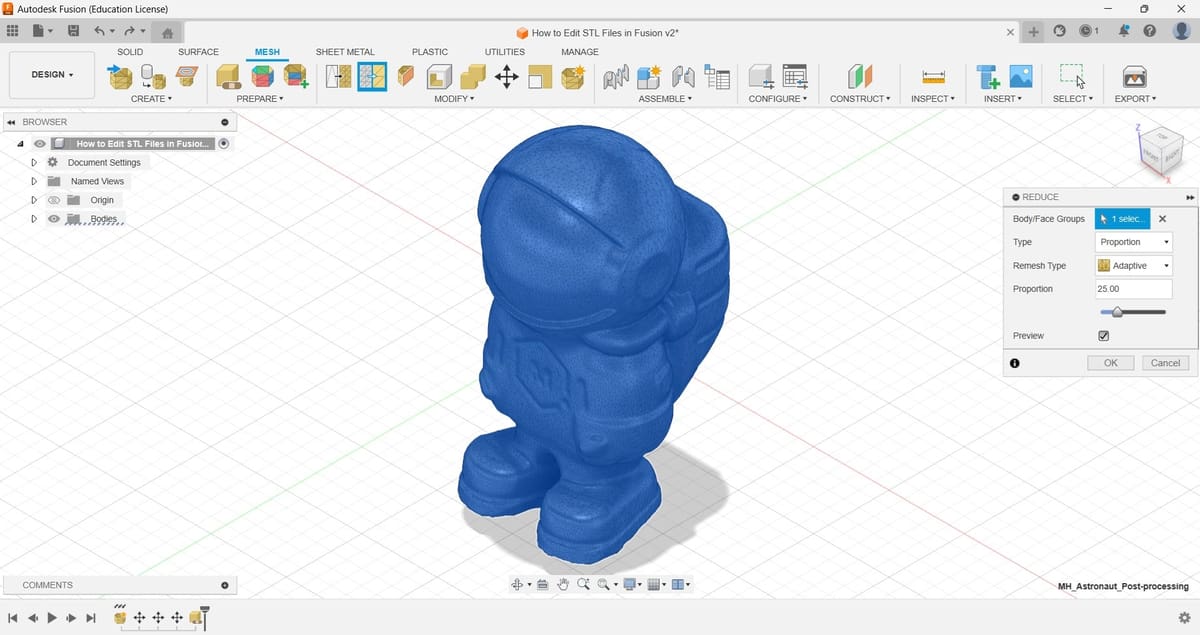This screenshot has height=635, width=1200.
Task: Click the dashed Selection rectangle tool
Action: coord(1072,76)
